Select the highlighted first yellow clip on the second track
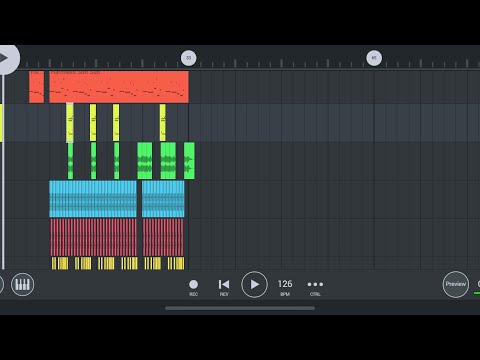The height and width of the screenshot is (360, 480). [70, 123]
